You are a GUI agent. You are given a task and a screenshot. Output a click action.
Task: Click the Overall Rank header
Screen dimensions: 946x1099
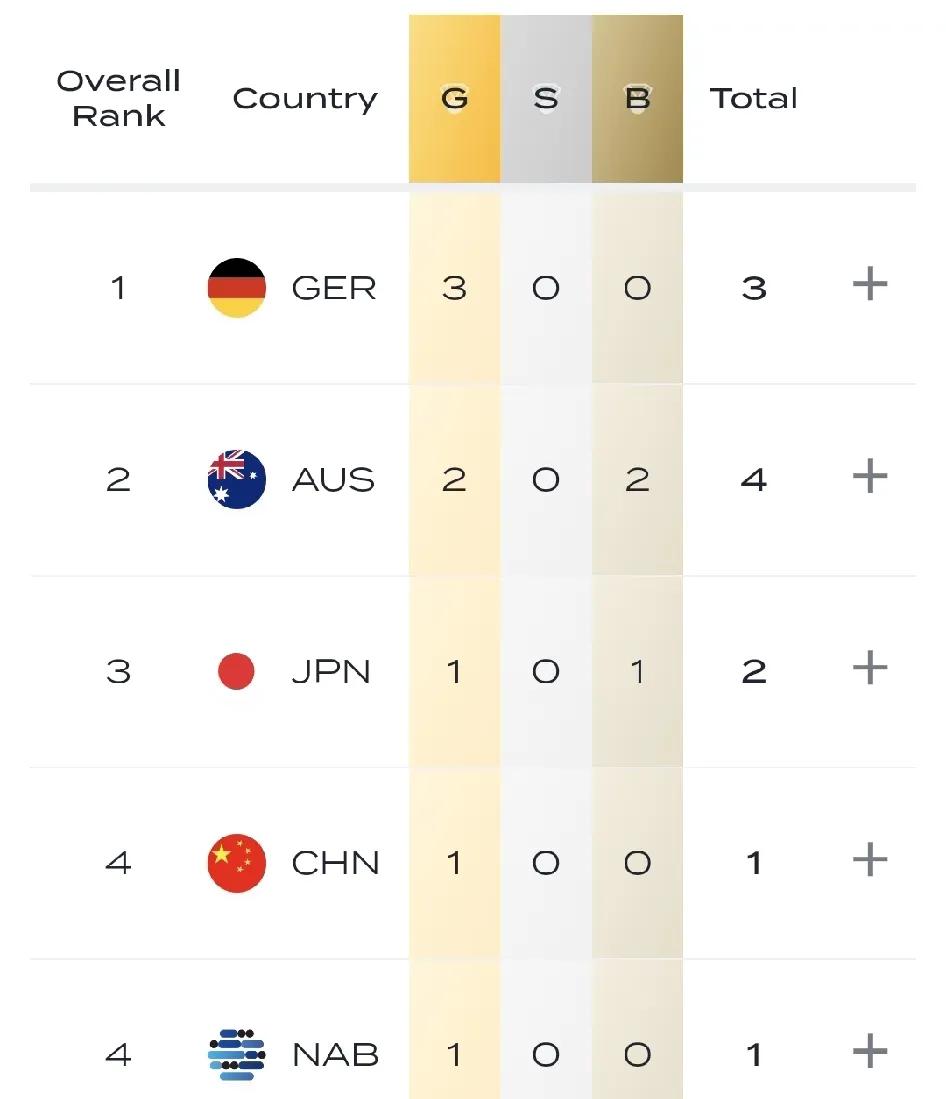(x=118, y=98)
